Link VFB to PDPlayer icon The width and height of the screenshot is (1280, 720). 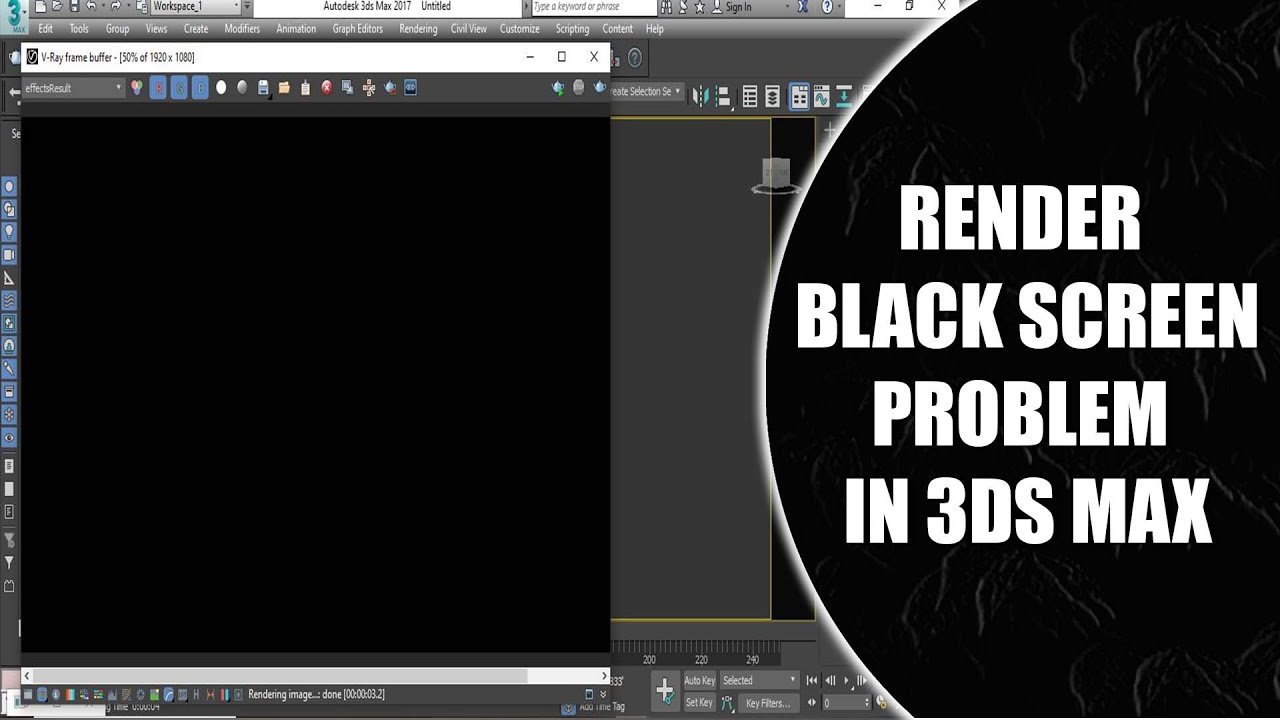(x=410, y=88)
